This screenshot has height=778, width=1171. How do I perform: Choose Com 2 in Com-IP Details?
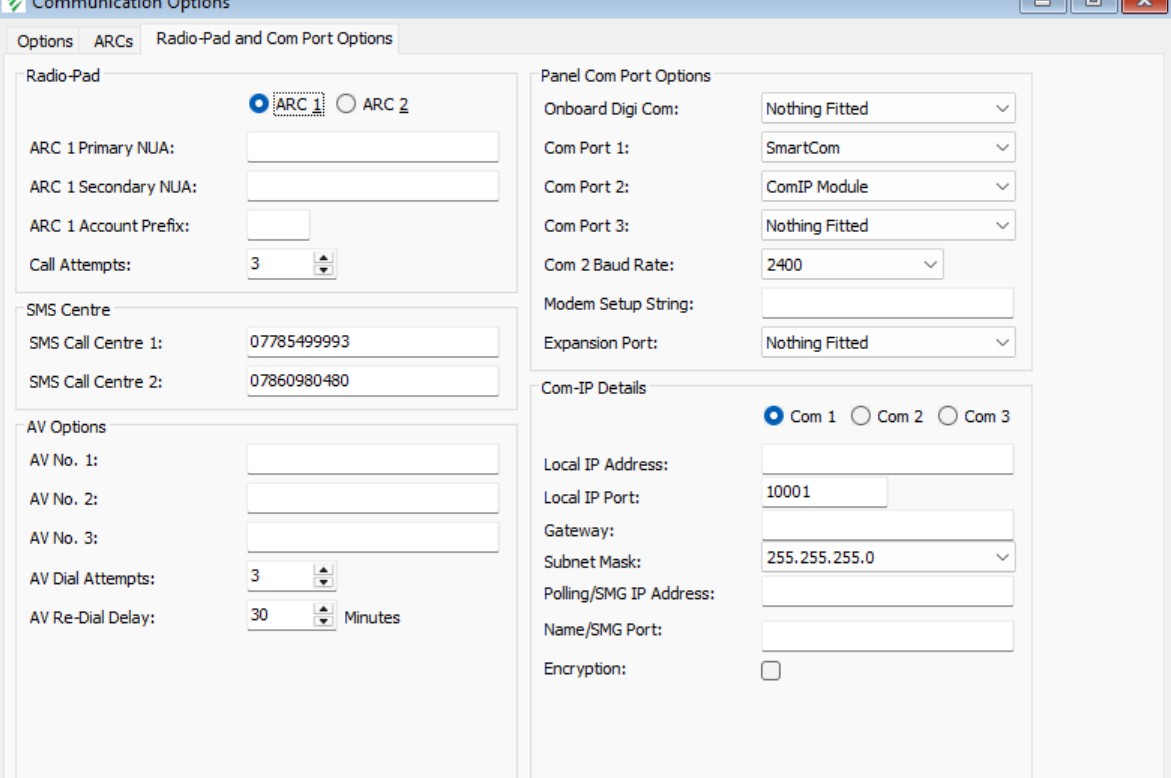pyautogui.click(x=860, y=417)
